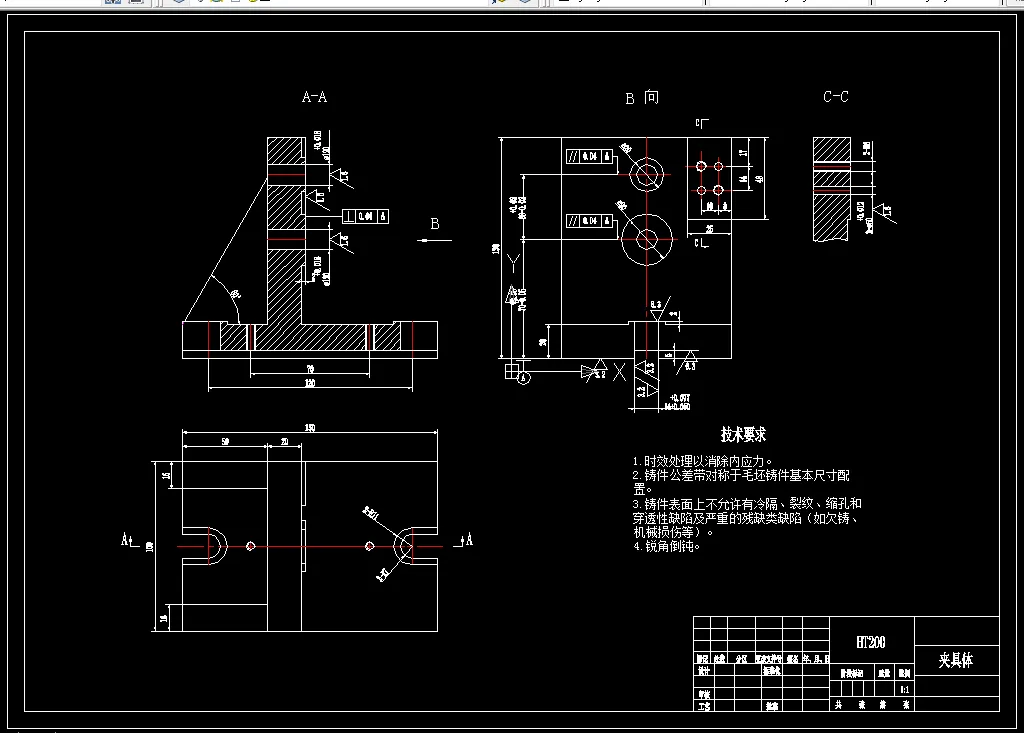Select the 25 dimension below the four-hole pattern

pos(709,229)
